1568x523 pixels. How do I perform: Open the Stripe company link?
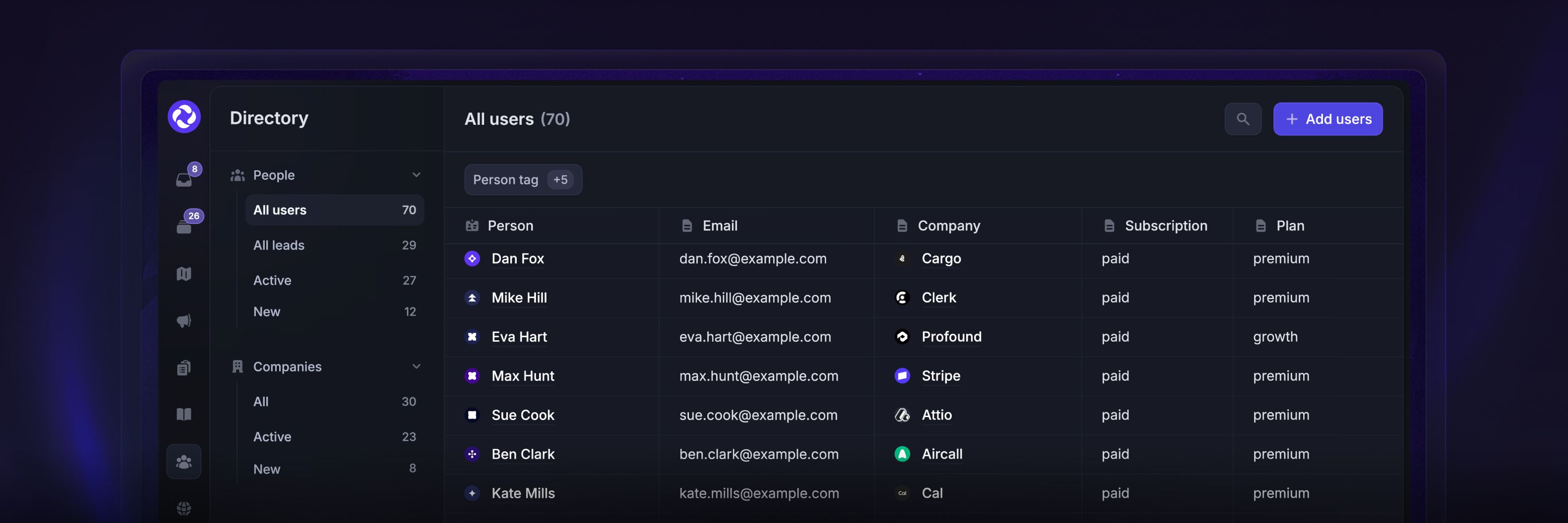click(x=940, y=376)
